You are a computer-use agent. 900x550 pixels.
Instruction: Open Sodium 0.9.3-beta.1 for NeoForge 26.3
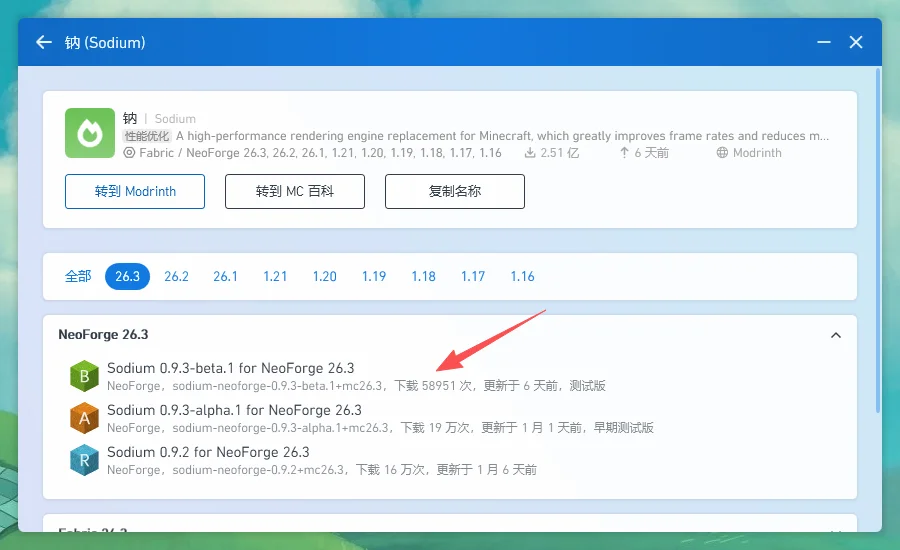coord(450,376)
